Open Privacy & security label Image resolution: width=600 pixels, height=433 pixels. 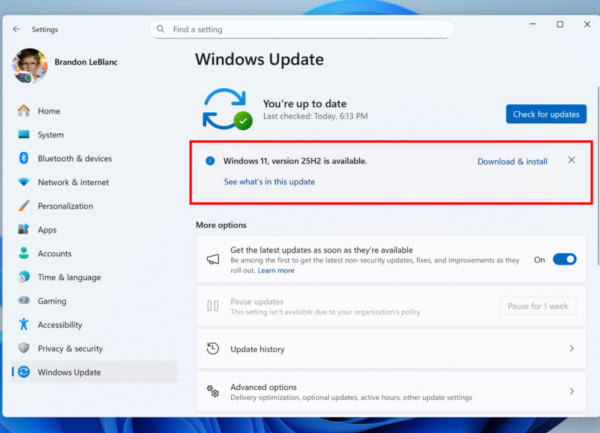[70, 348]
